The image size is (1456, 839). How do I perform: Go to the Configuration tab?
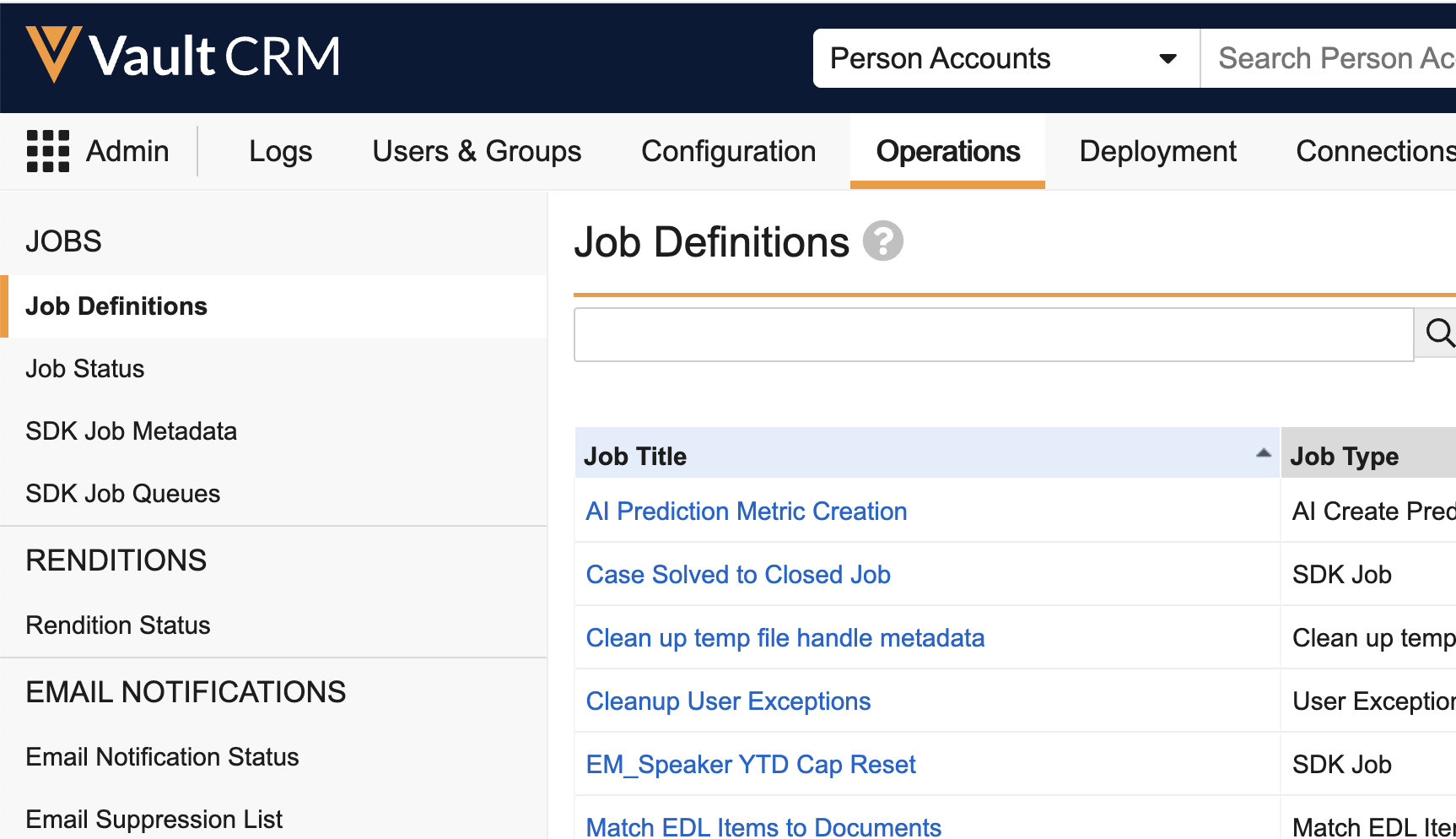[728, 151]
